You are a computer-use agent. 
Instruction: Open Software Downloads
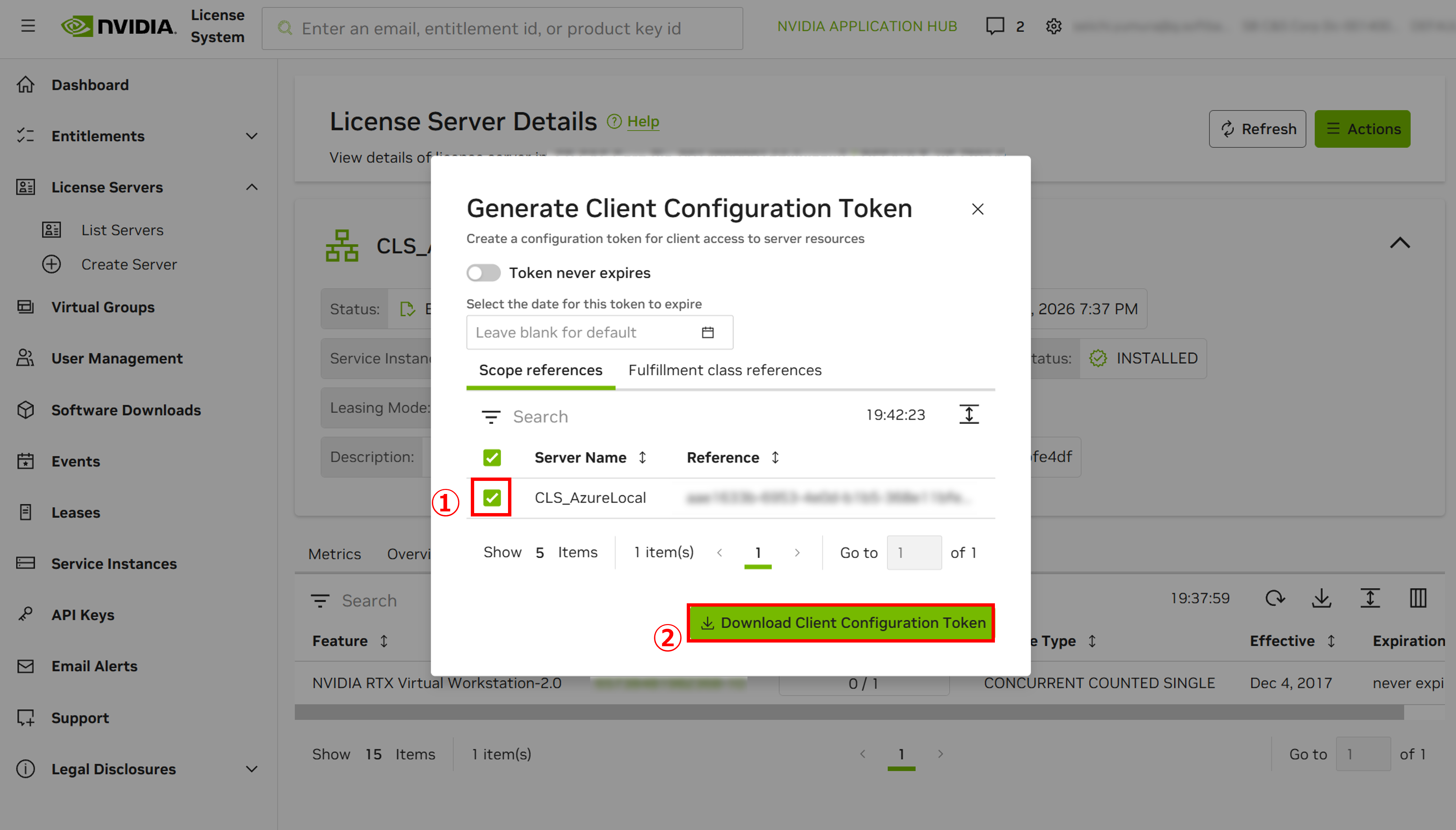tap(126, 410)
